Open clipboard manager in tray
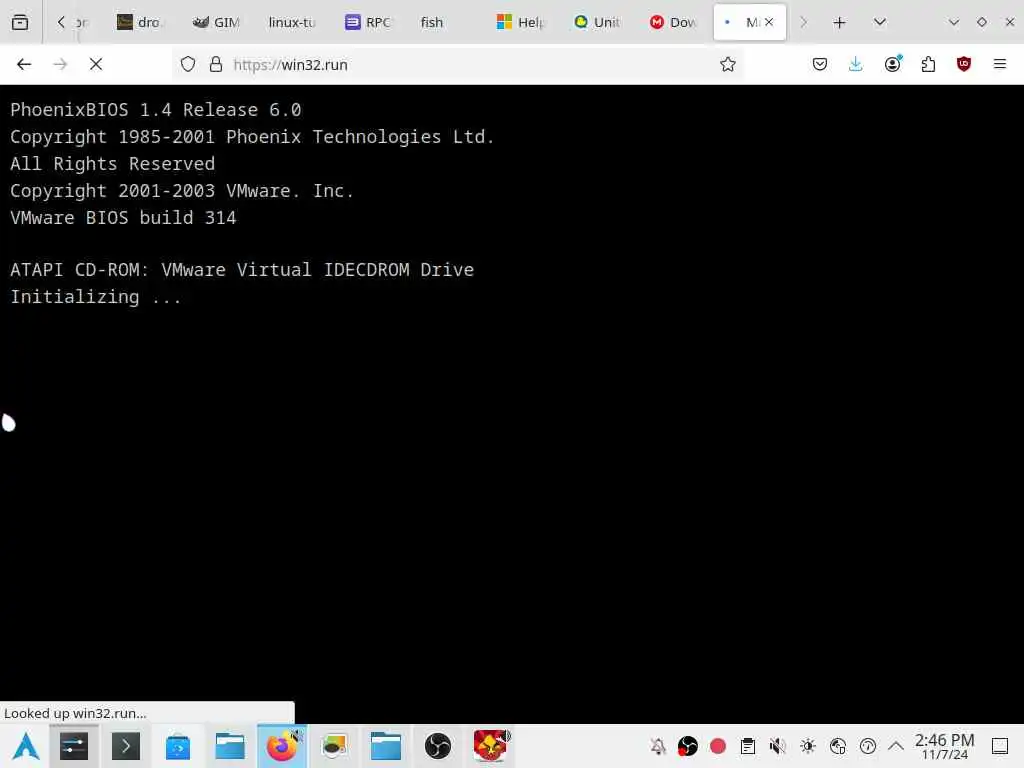Image resolution: width=1024 pixels, height=768 pixels. [x=748, y=746]
